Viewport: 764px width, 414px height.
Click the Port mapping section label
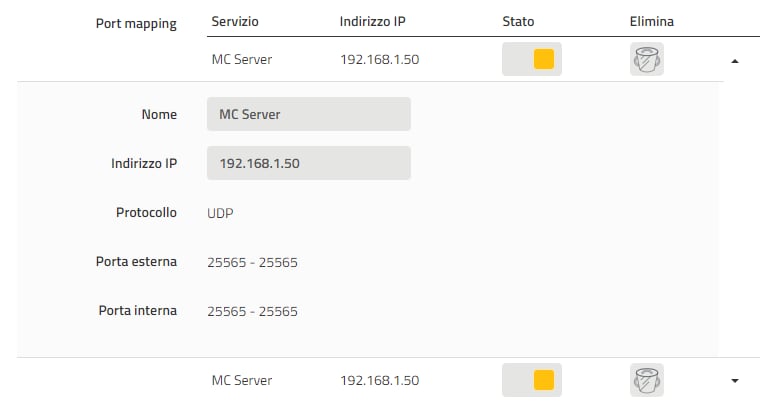coord(136,23)
